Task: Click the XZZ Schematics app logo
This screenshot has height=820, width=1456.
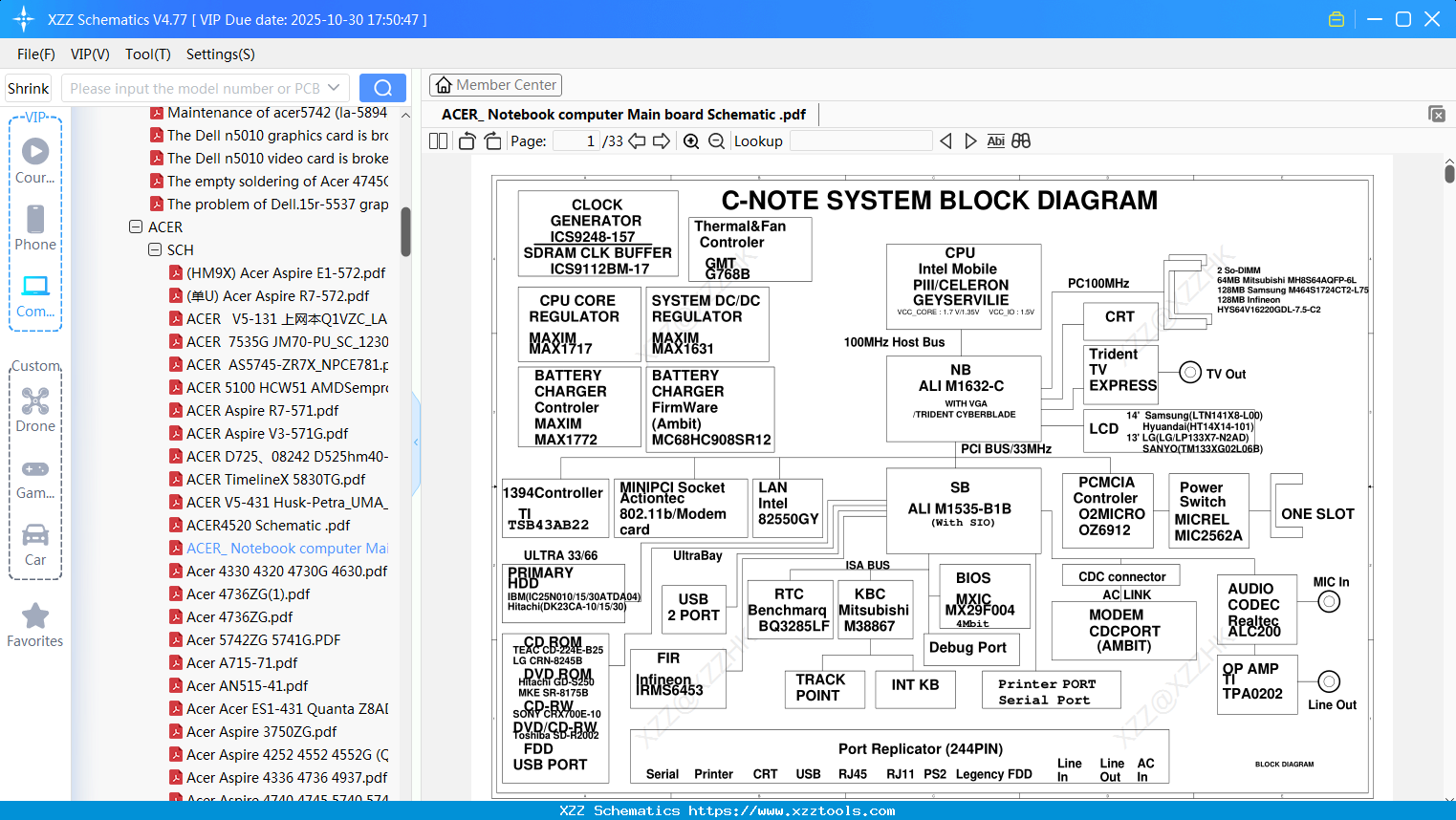Action: point(24,19)
